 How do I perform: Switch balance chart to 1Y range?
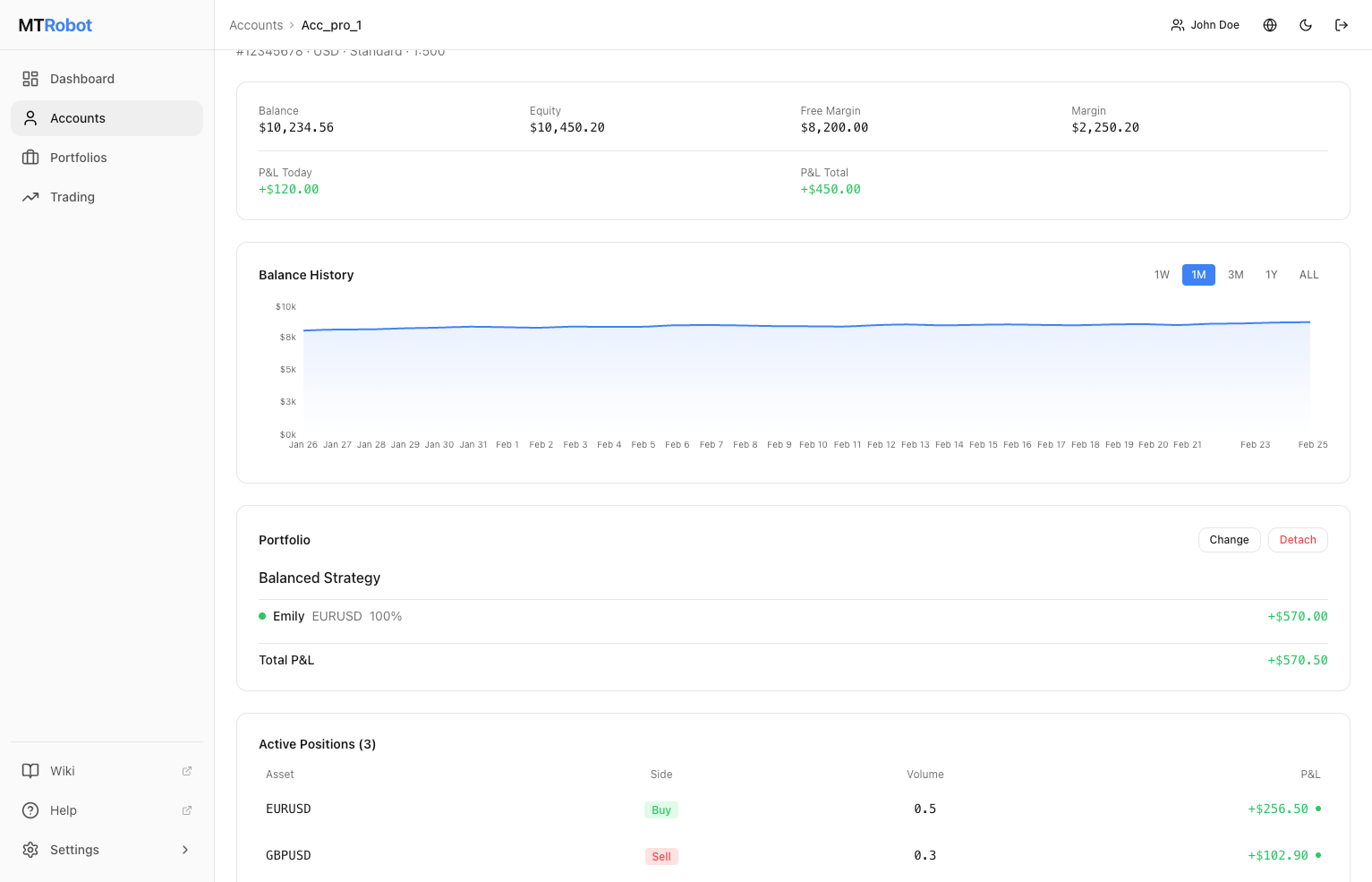[1271, 275]
